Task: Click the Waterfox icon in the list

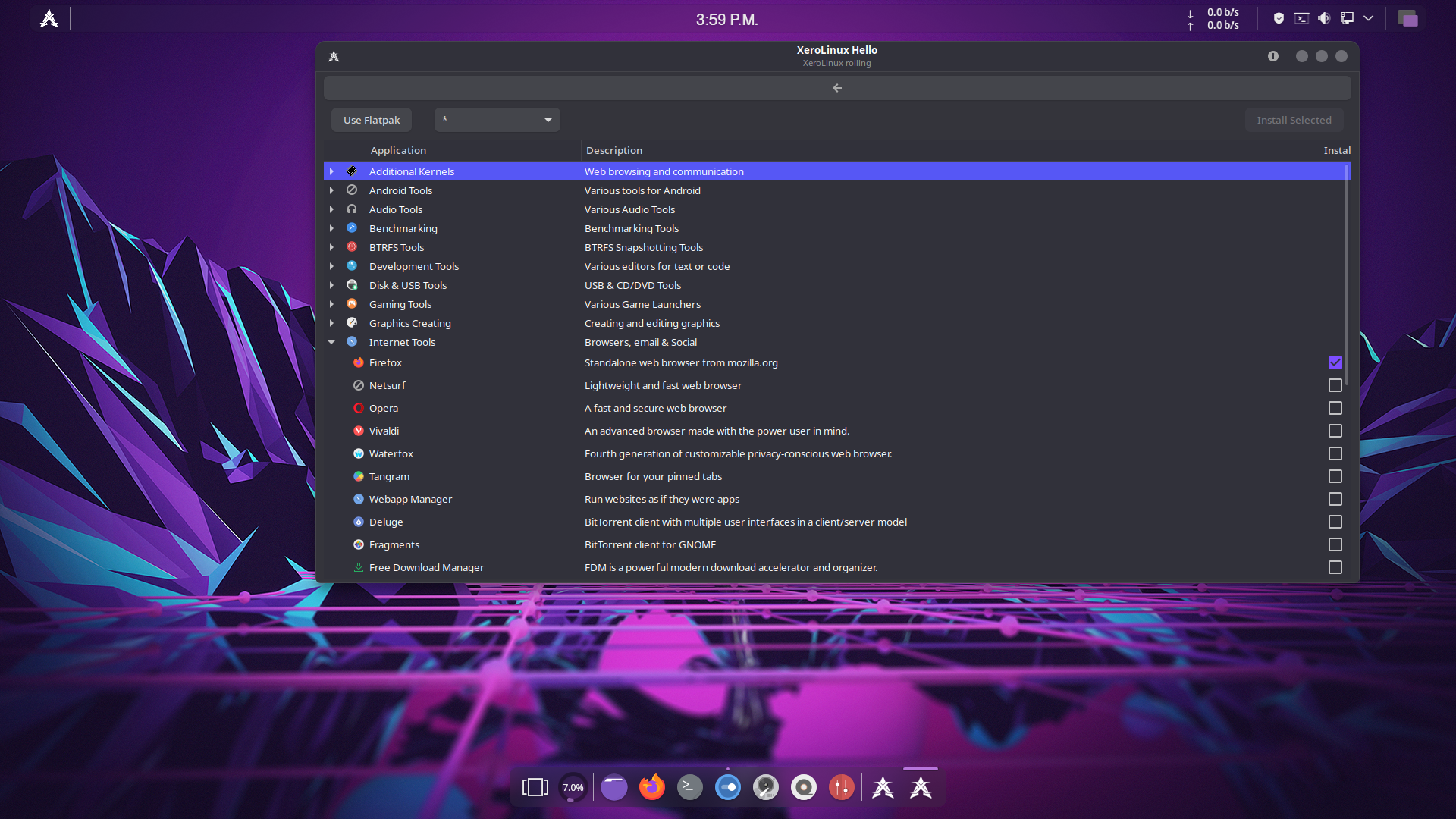Action: point(359,453)
